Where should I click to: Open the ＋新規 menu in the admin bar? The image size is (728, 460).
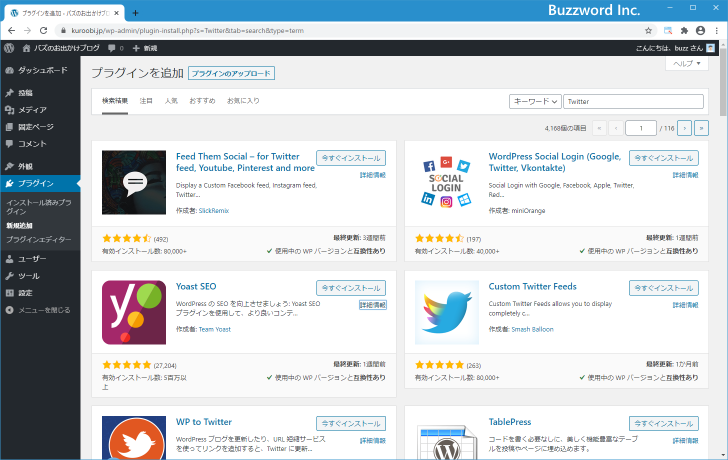coord(145,48)
